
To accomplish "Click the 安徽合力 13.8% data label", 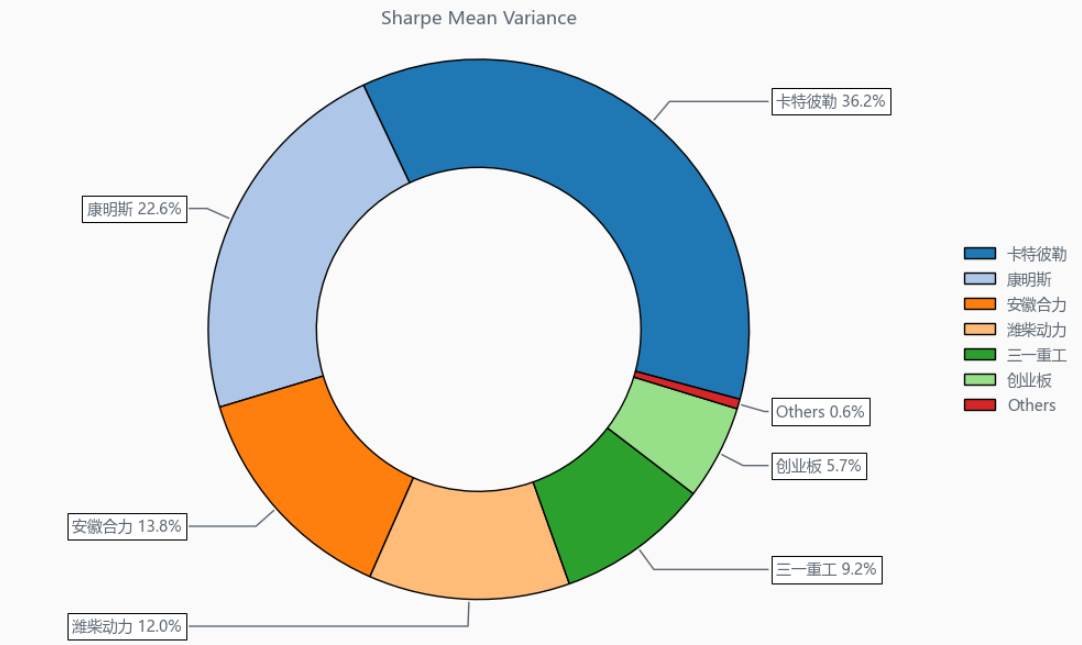I will pyautogui.click(x=127, y=526).
